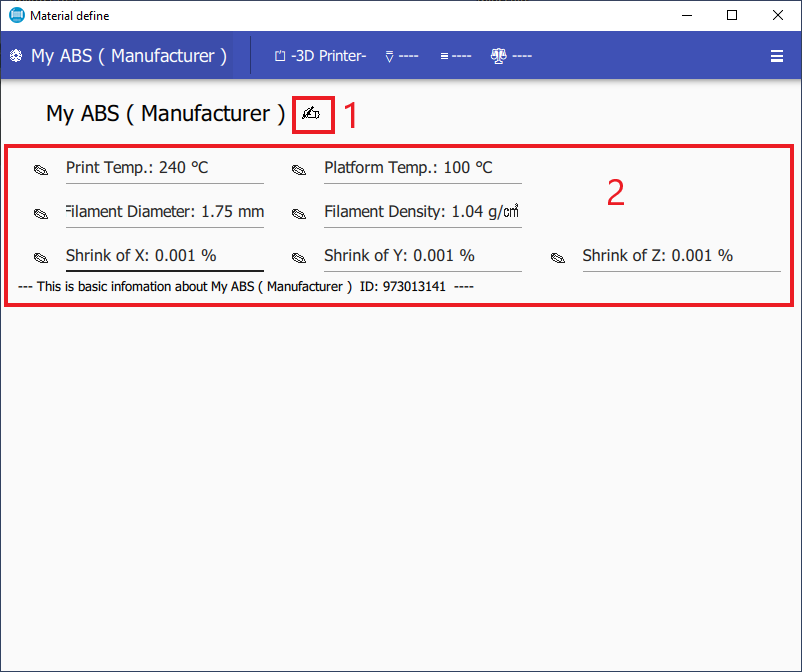Click the Shrink of Y 0.001 % field
The height and width of the screenshot is (672, 802).
(422, 256)
